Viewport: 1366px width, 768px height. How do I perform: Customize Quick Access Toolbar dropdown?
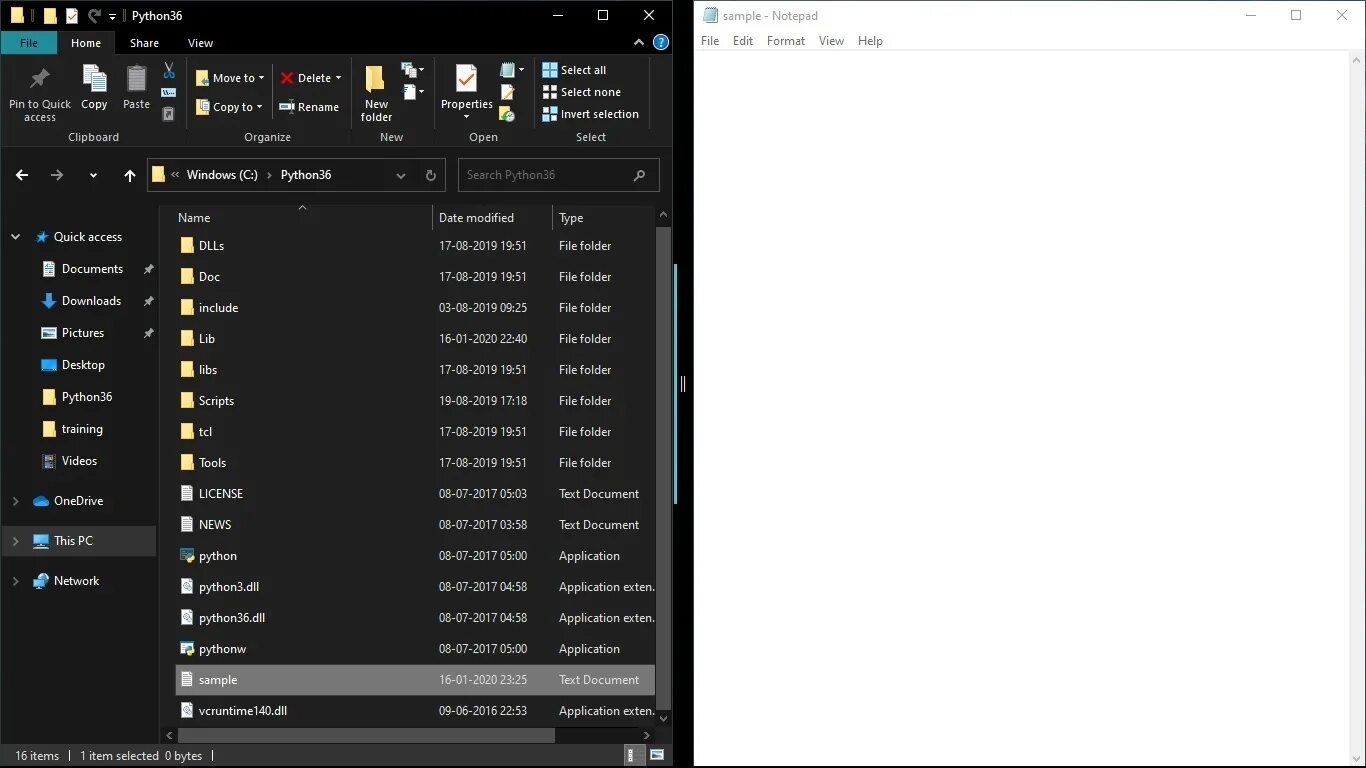click(x=112, y=17)
